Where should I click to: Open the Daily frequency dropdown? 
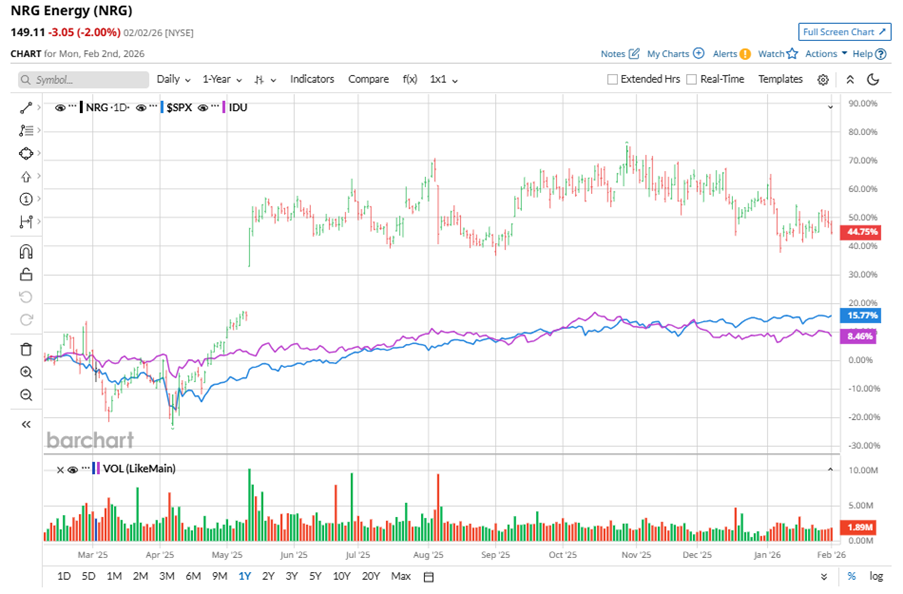[x=173, y=80]
